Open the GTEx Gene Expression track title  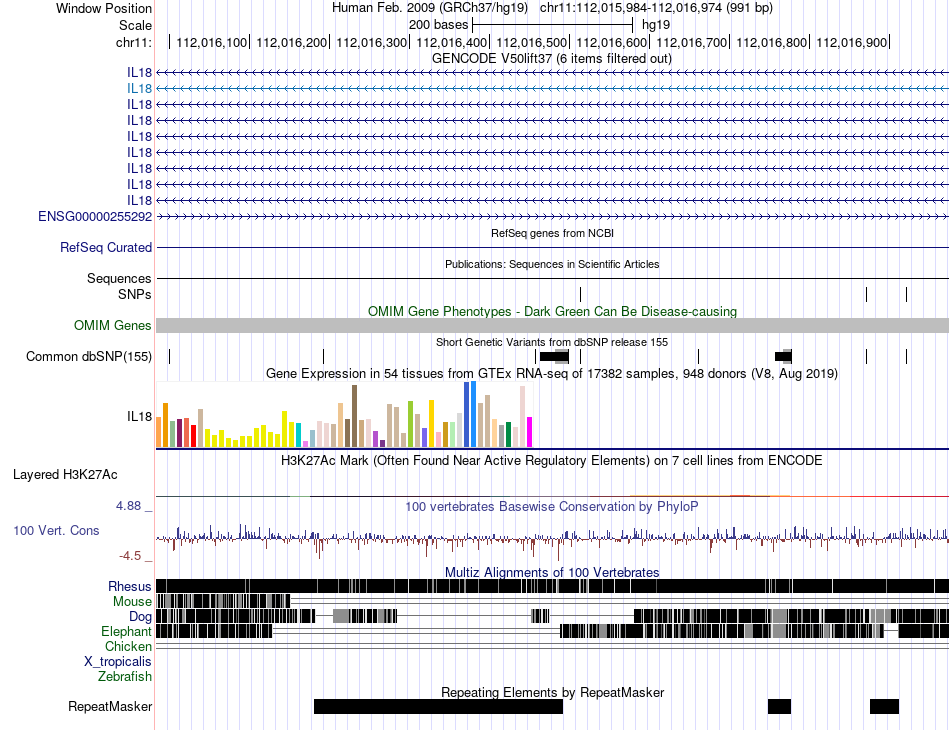(552, 373)
